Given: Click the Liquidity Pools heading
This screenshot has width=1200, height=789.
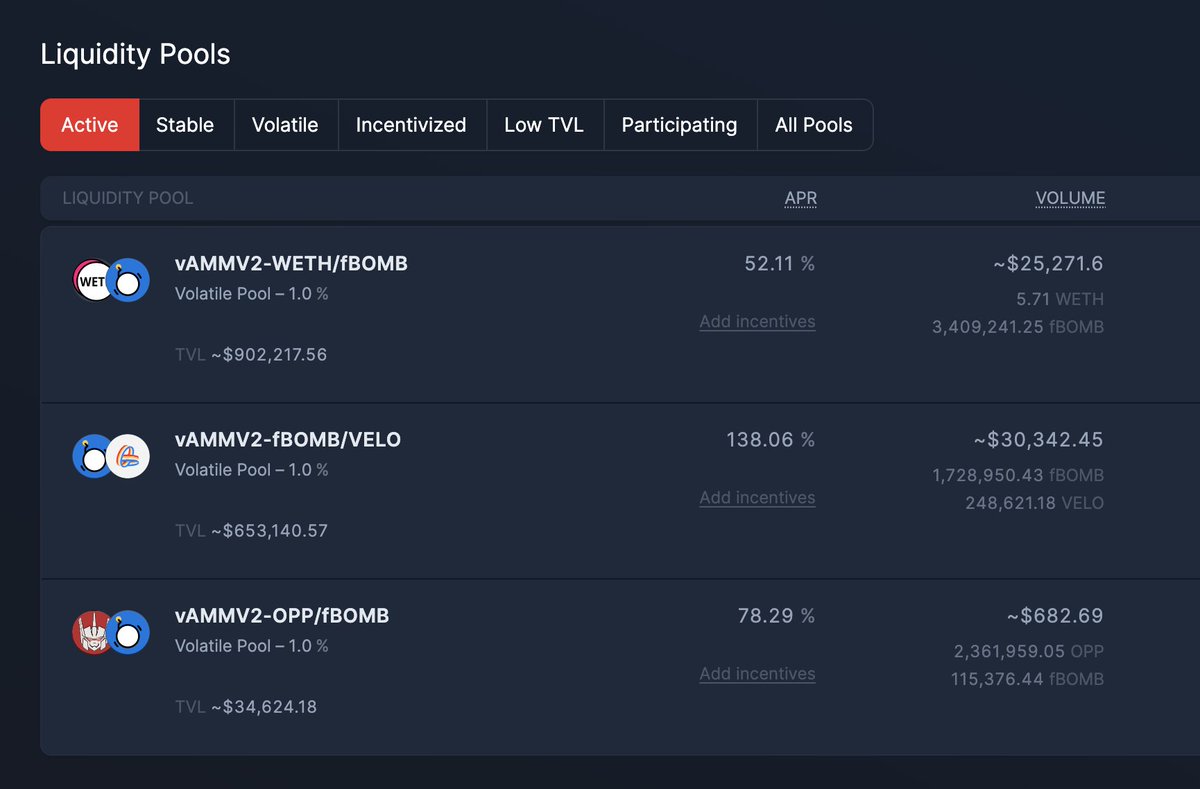Looking at the screenshot, I should [x=135, y=54].
